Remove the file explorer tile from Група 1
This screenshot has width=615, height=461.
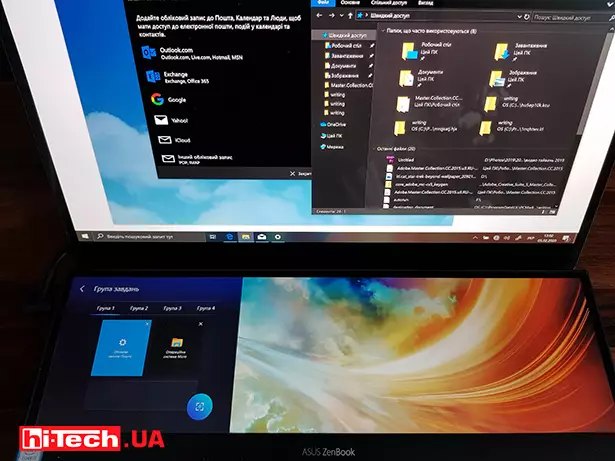click(x=201, y=324)
